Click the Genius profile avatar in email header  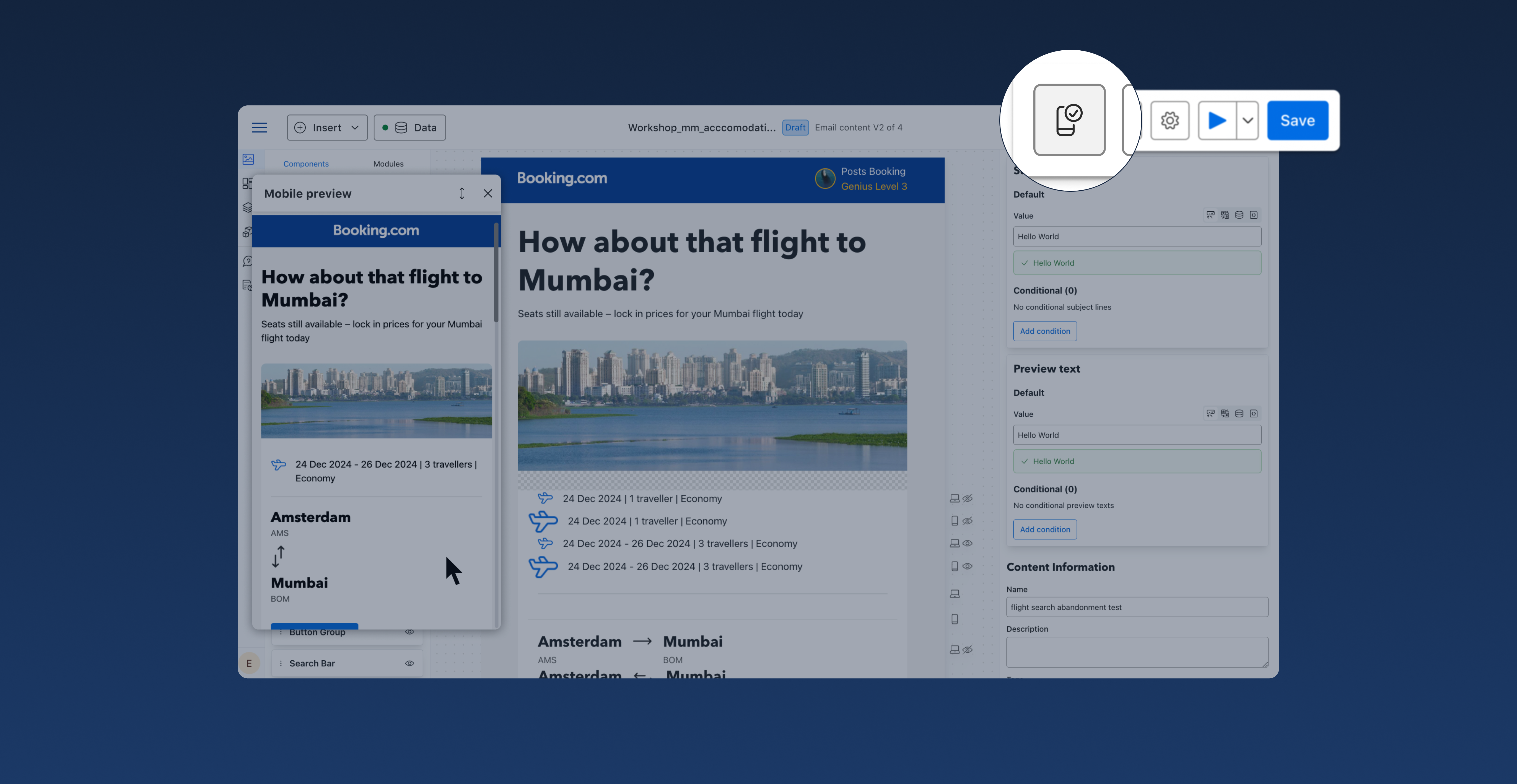click(824, 178)
